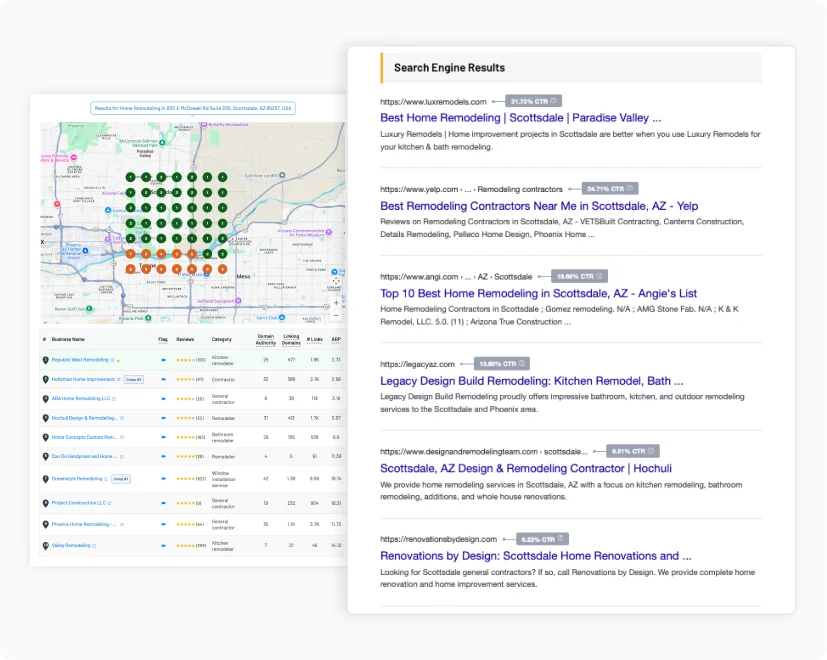Click the external link icon beside Project Construction LLC

(110, 503)
